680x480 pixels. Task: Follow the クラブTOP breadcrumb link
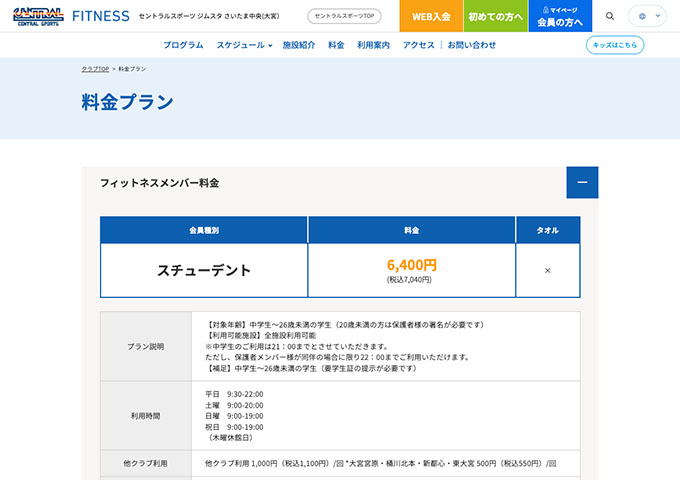click(95, 69)
